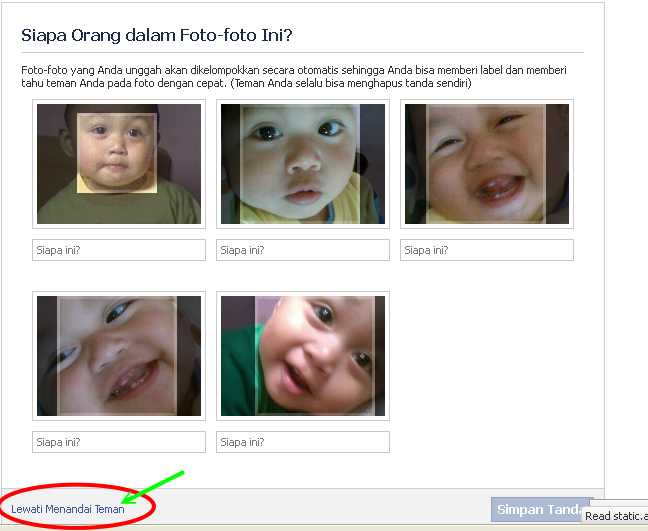Click the highlighted face box on olive-shirt baby
648x531 pixels.
(x=117, y=153)
